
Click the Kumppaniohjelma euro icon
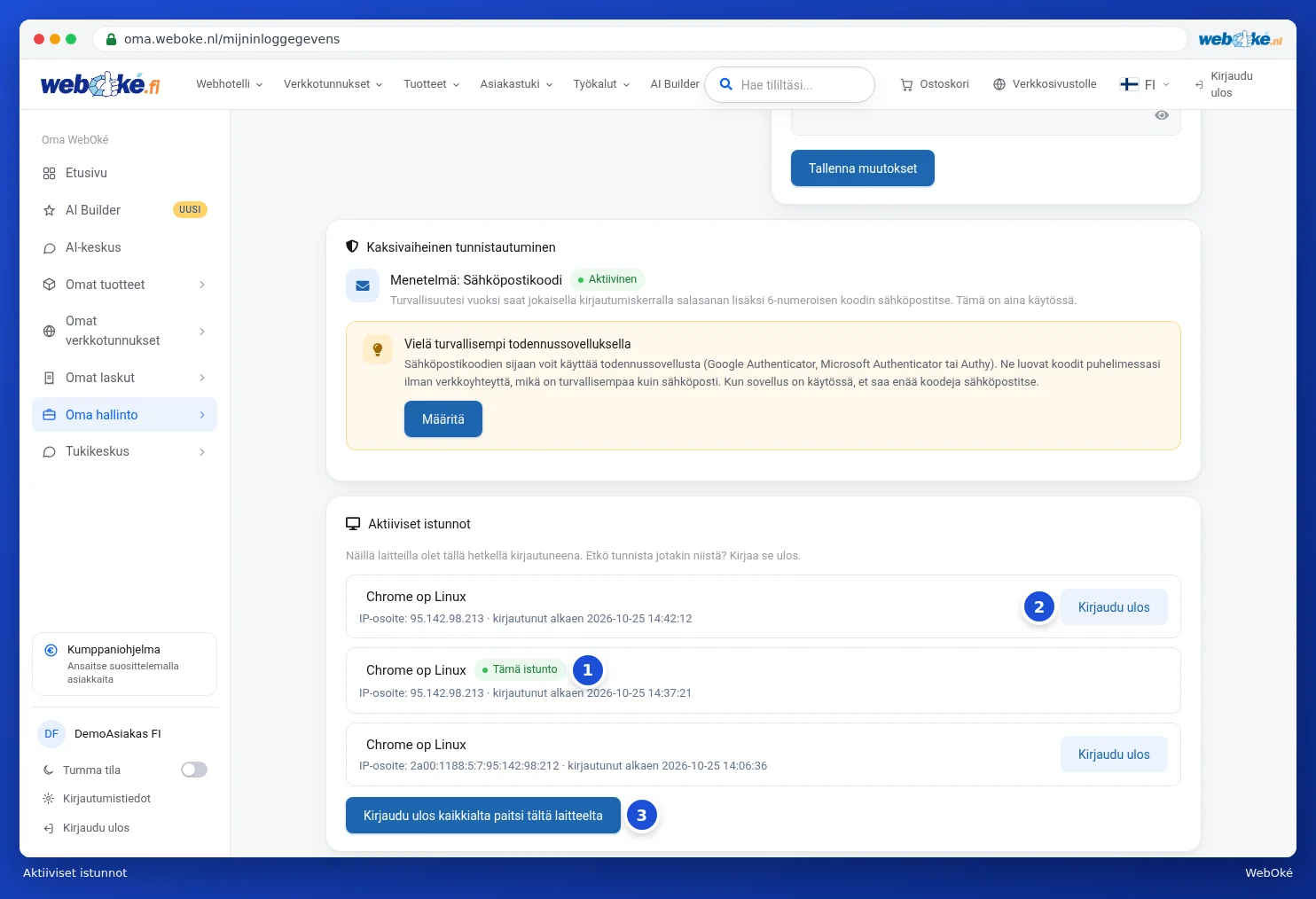pos(51,650)
